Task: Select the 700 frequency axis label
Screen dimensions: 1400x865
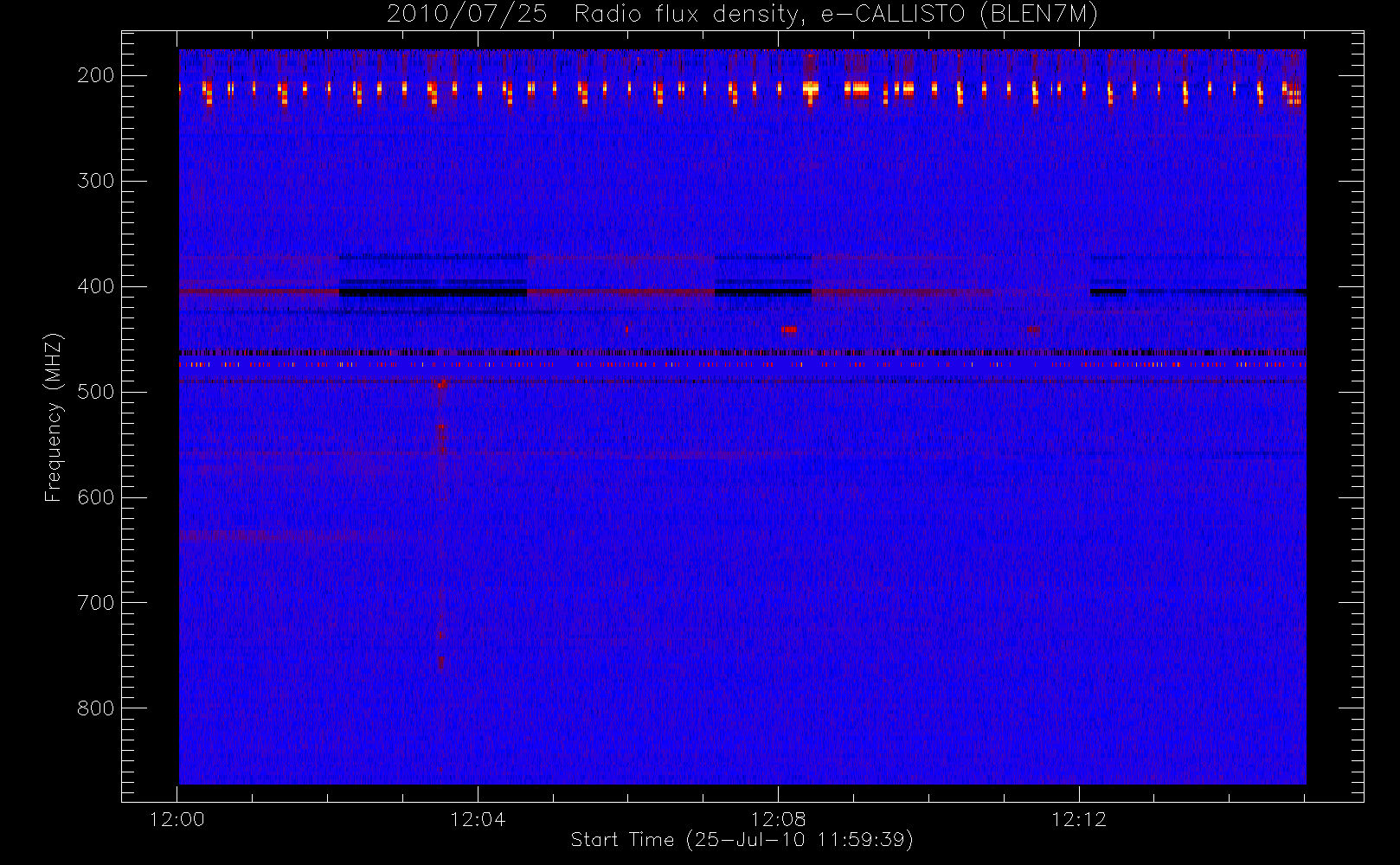Action: pyautogui.click(x=96, y=603)
